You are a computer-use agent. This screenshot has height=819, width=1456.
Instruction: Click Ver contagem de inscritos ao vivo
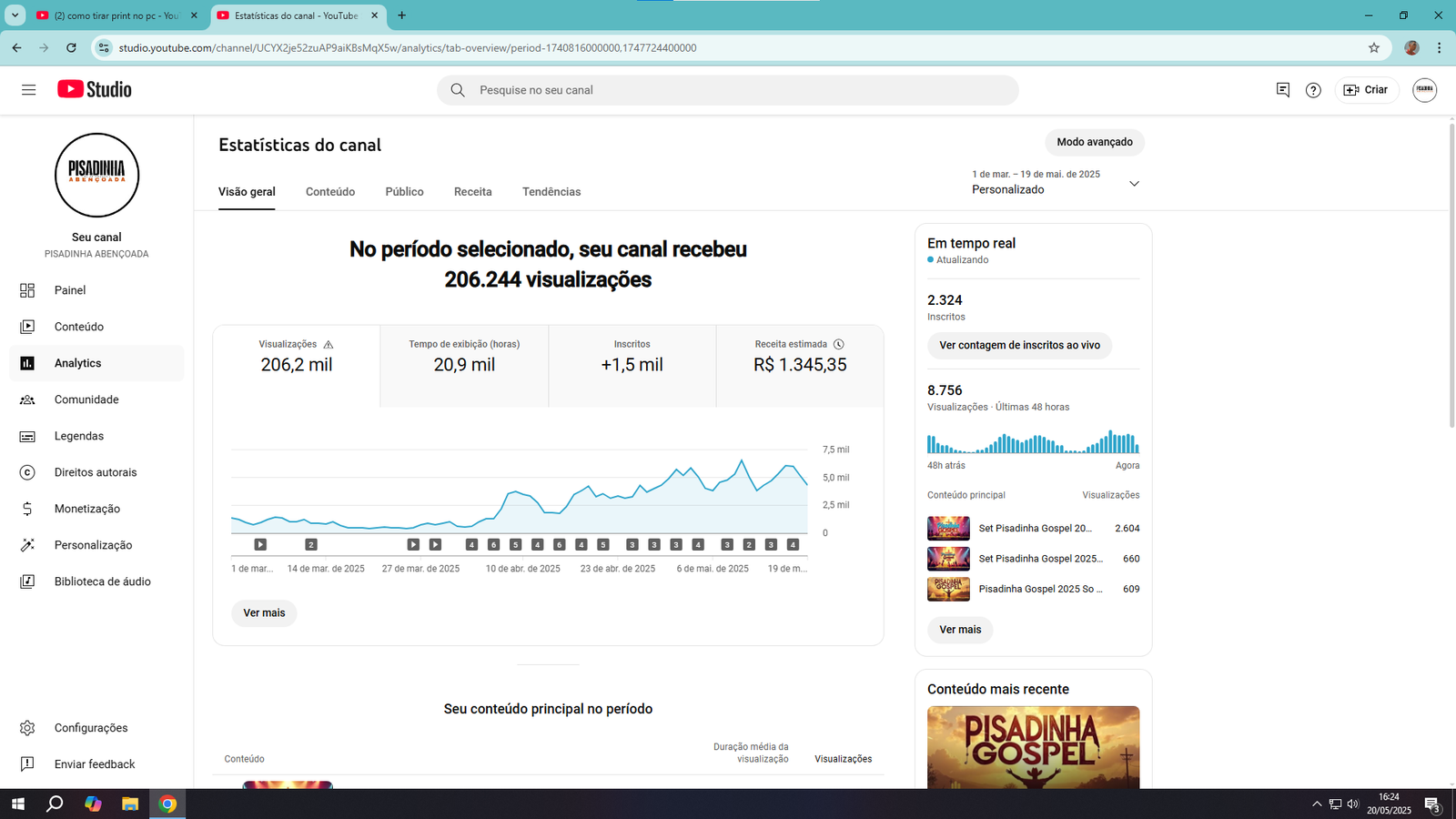(1019, 346)
